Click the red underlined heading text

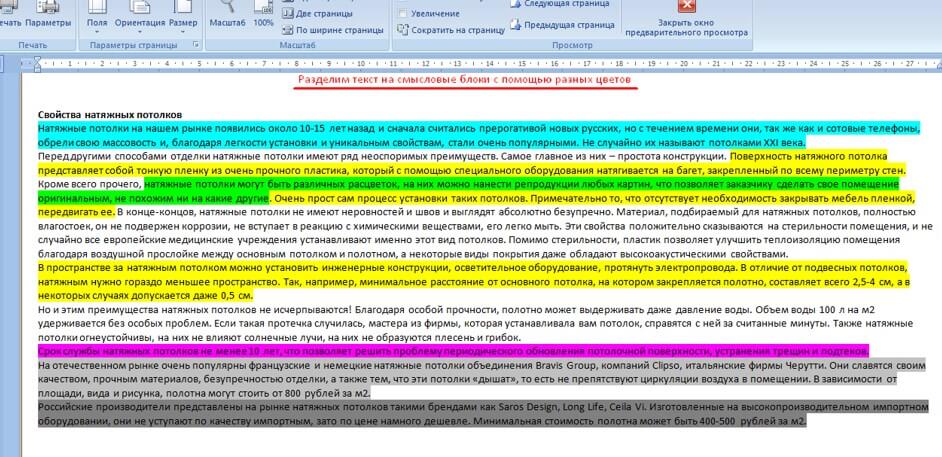click(466, 79)
